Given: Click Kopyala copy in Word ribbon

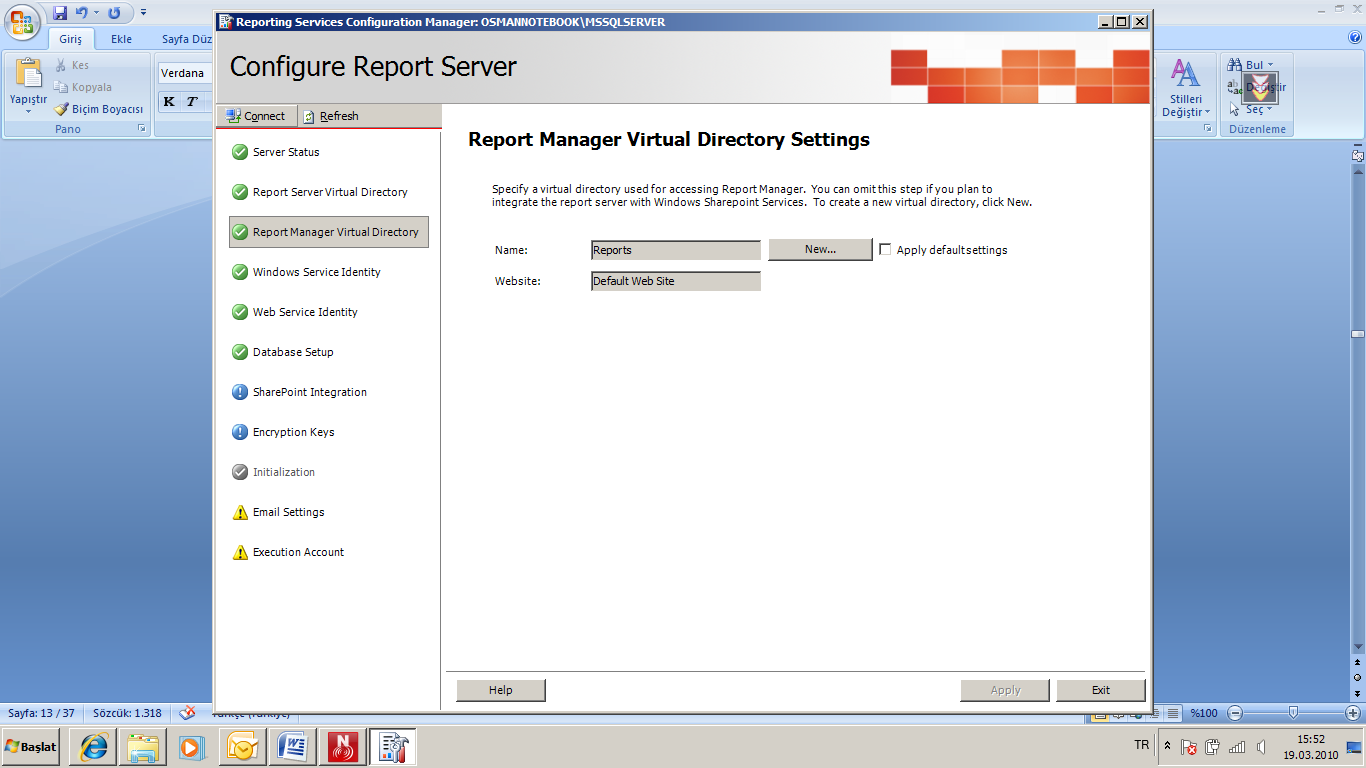Looking at the screenshot, I should pyautogui.click(x=83, y=87).
